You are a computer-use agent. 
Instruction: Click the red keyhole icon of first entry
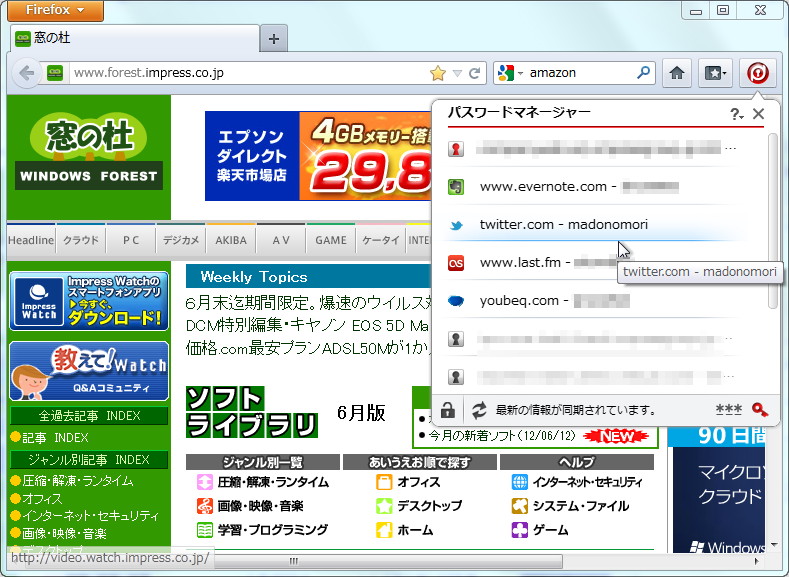(x=456, y=149)
